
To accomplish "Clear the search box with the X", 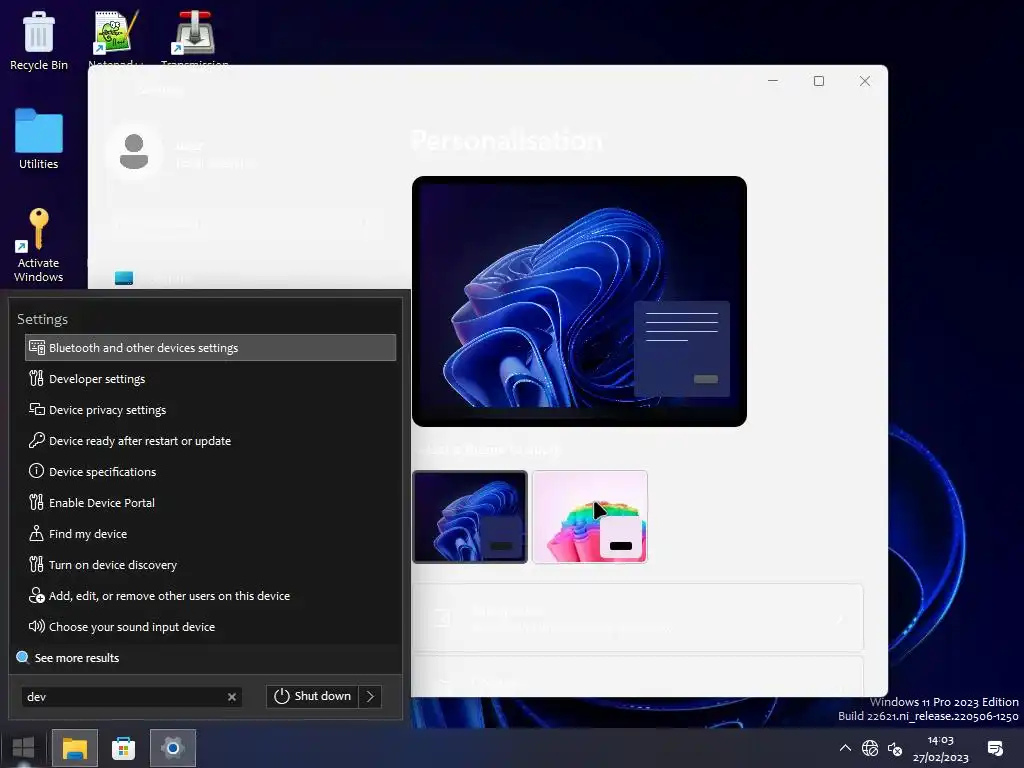I will click(x=232, y=697).
